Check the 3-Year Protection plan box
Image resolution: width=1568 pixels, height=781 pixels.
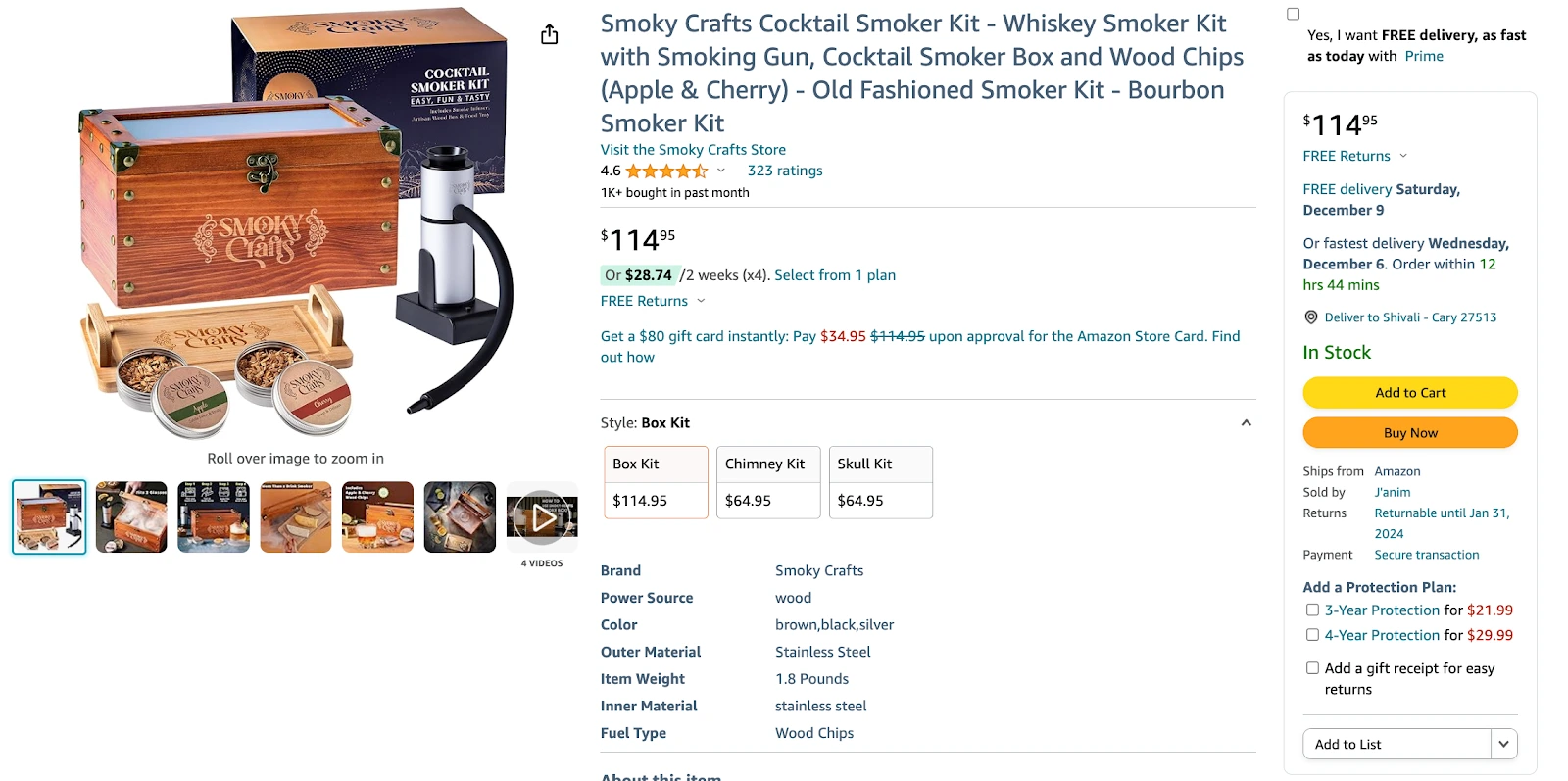coord(1312,610)
